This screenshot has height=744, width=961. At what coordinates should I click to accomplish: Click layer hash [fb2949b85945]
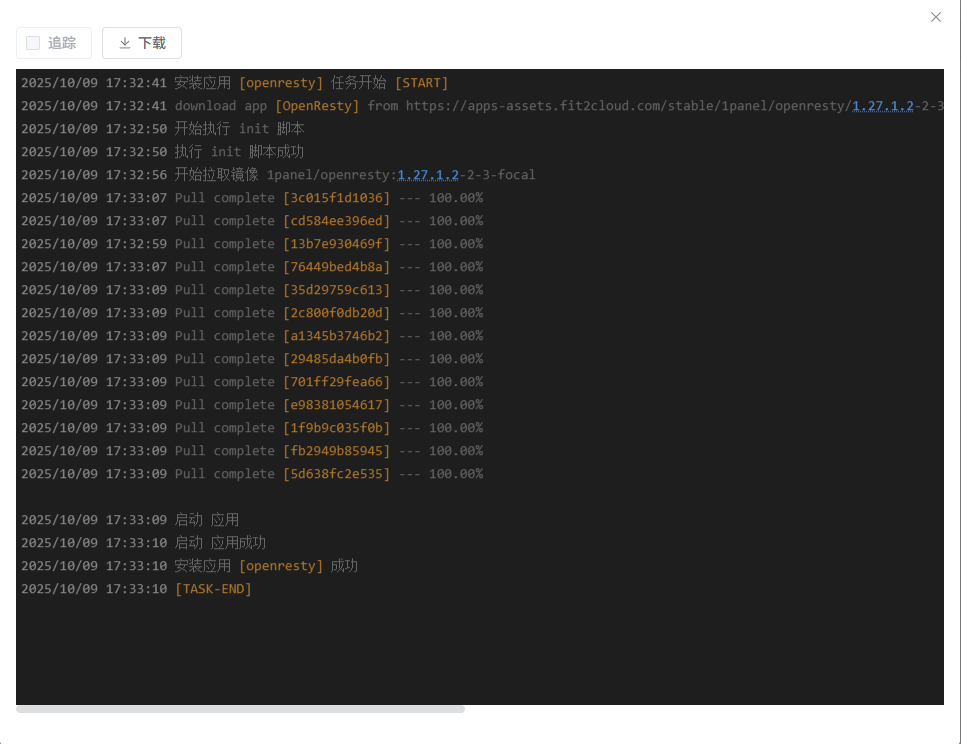pyautogui.click(x=336, y=451)
